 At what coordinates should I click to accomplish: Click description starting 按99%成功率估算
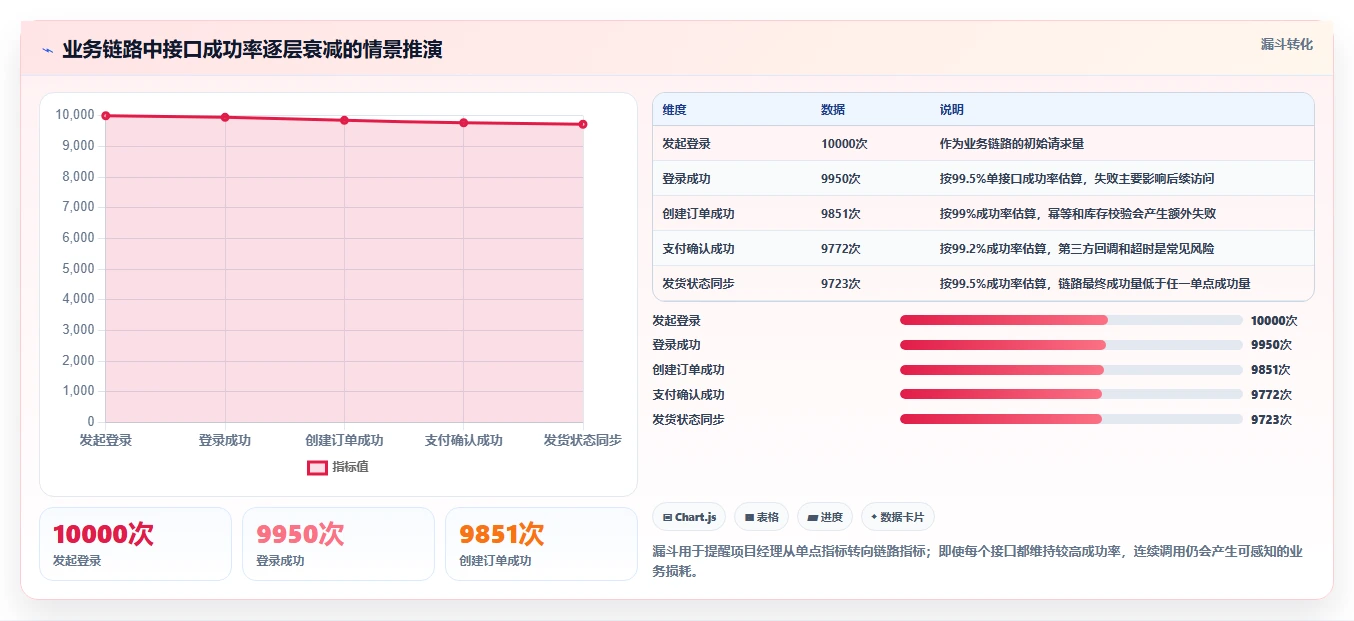1078,214
